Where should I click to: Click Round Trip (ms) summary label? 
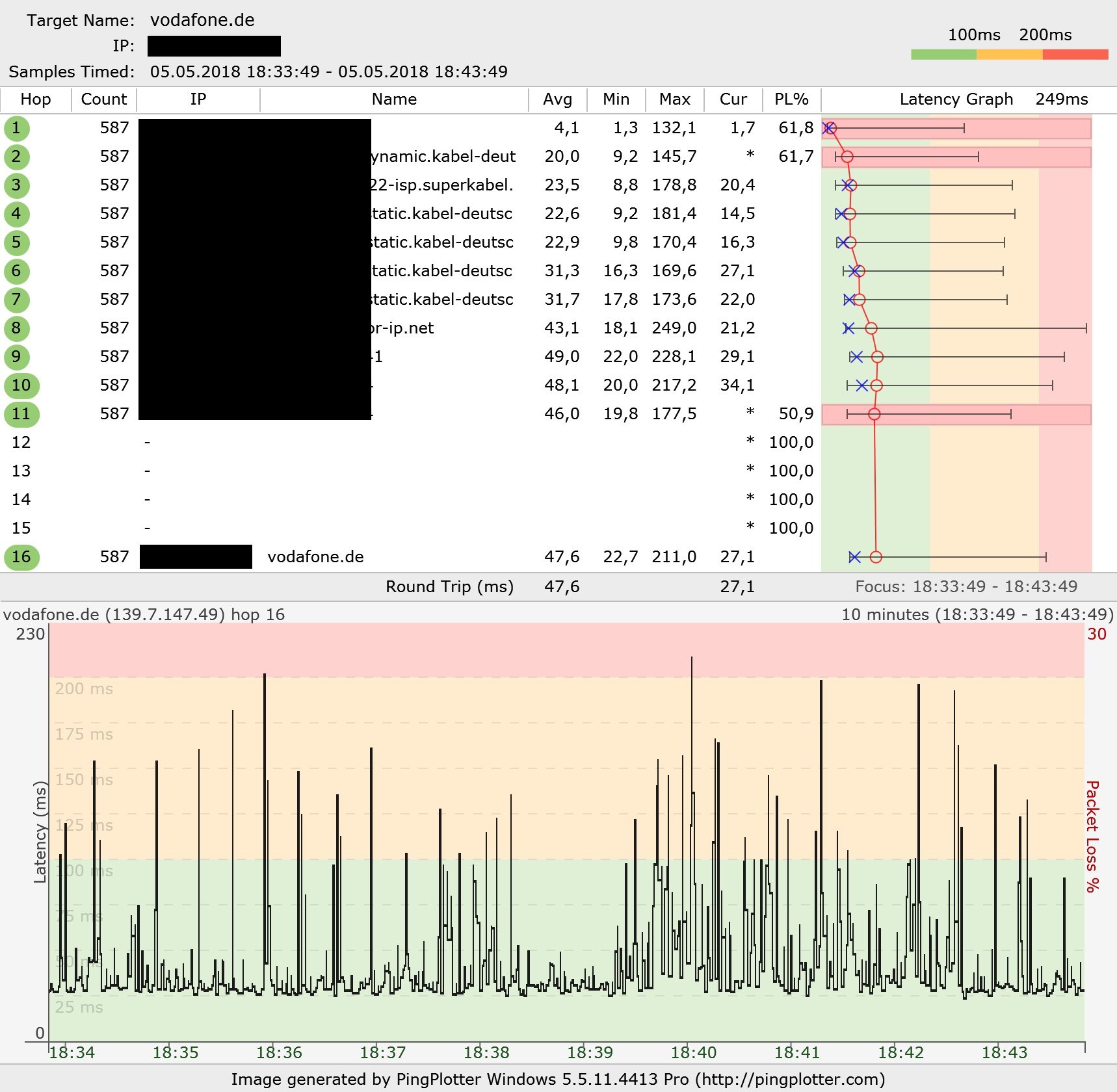450,587
